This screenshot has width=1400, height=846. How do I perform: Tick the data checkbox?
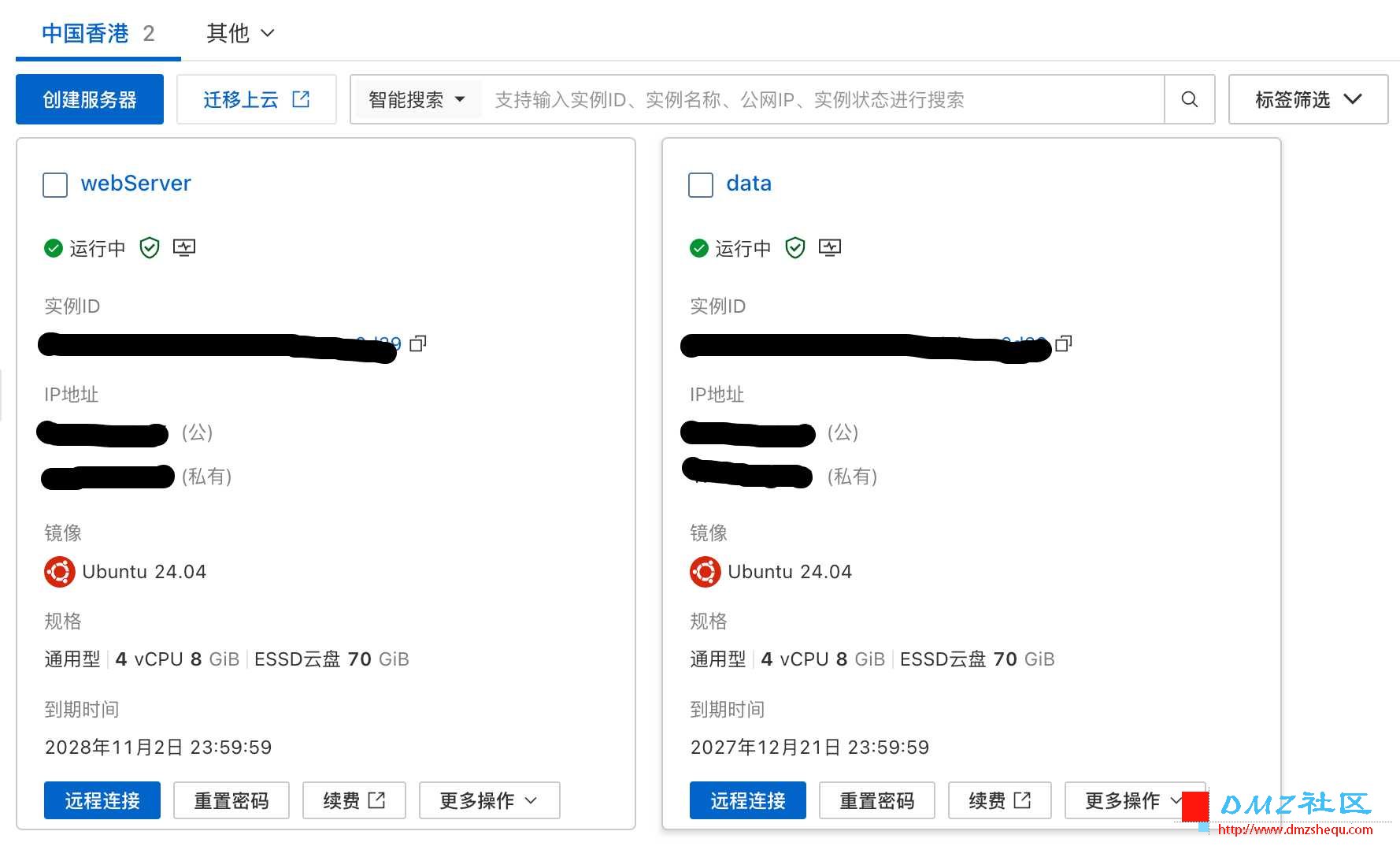coord(701,185)
